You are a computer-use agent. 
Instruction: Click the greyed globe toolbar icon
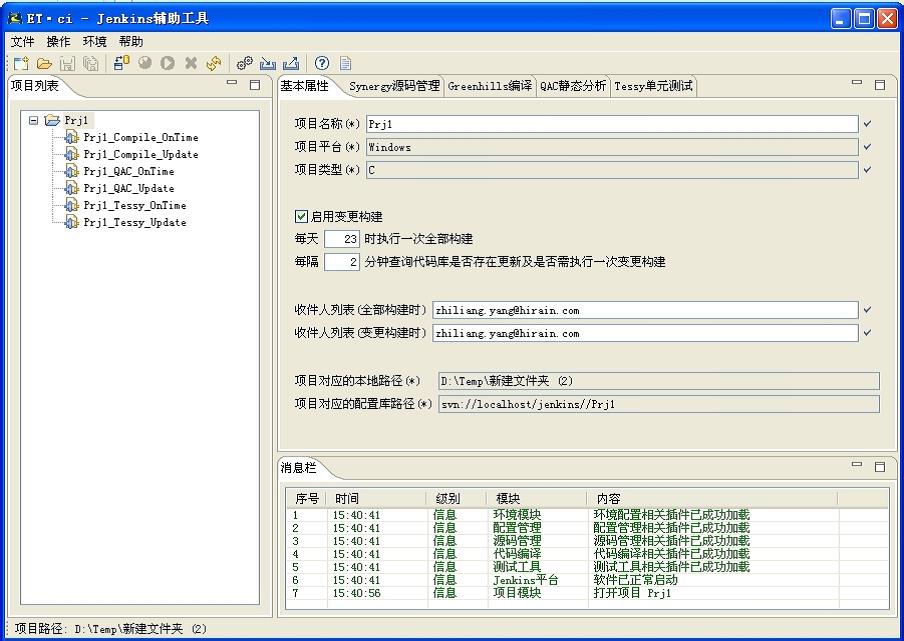(x=145, y=63)
